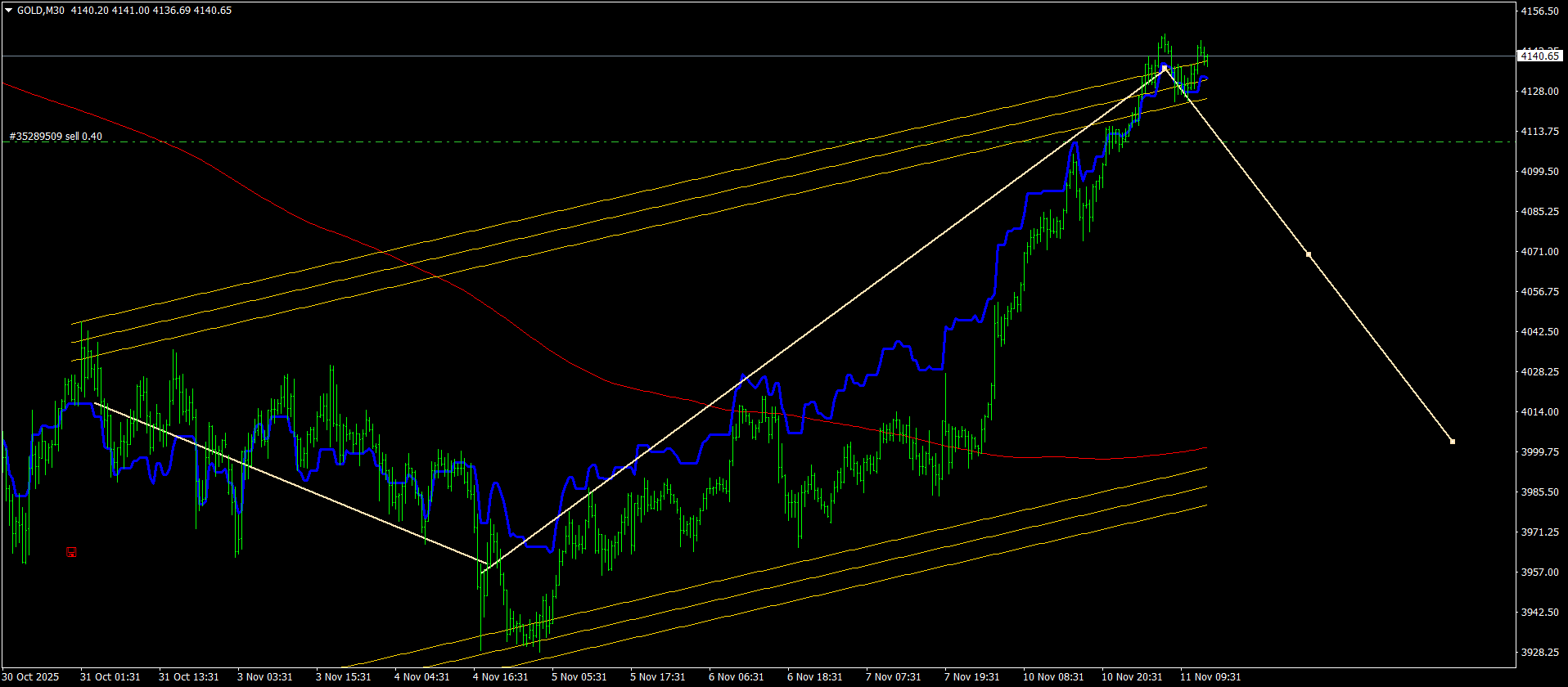
Task: Click the 3999.75 price scale label
Action: [x=1539, y=452]
